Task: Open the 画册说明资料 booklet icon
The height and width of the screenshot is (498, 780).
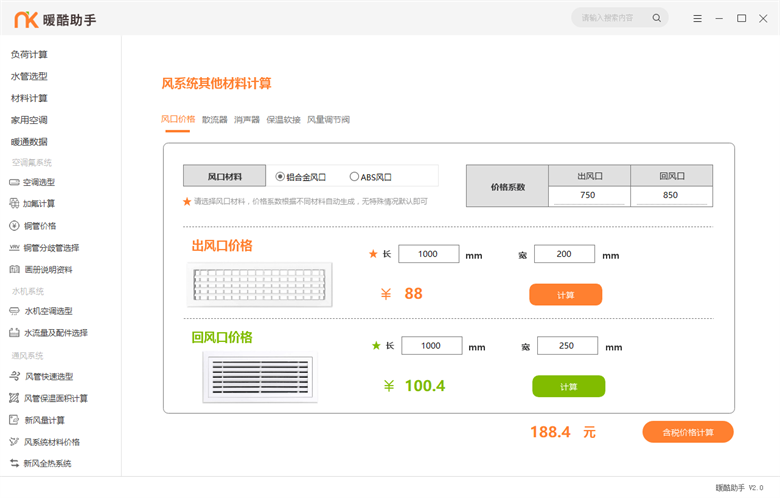Action: [14, 269]
